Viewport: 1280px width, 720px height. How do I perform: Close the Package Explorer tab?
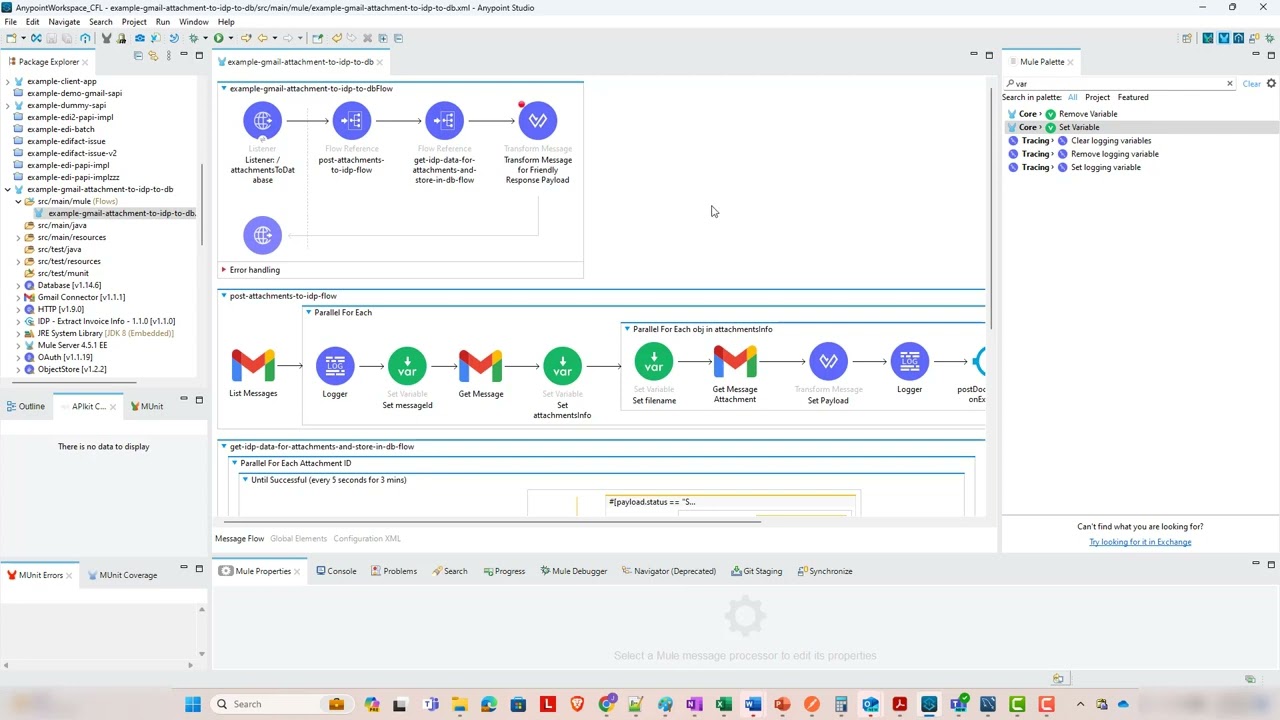coord(85,62)
